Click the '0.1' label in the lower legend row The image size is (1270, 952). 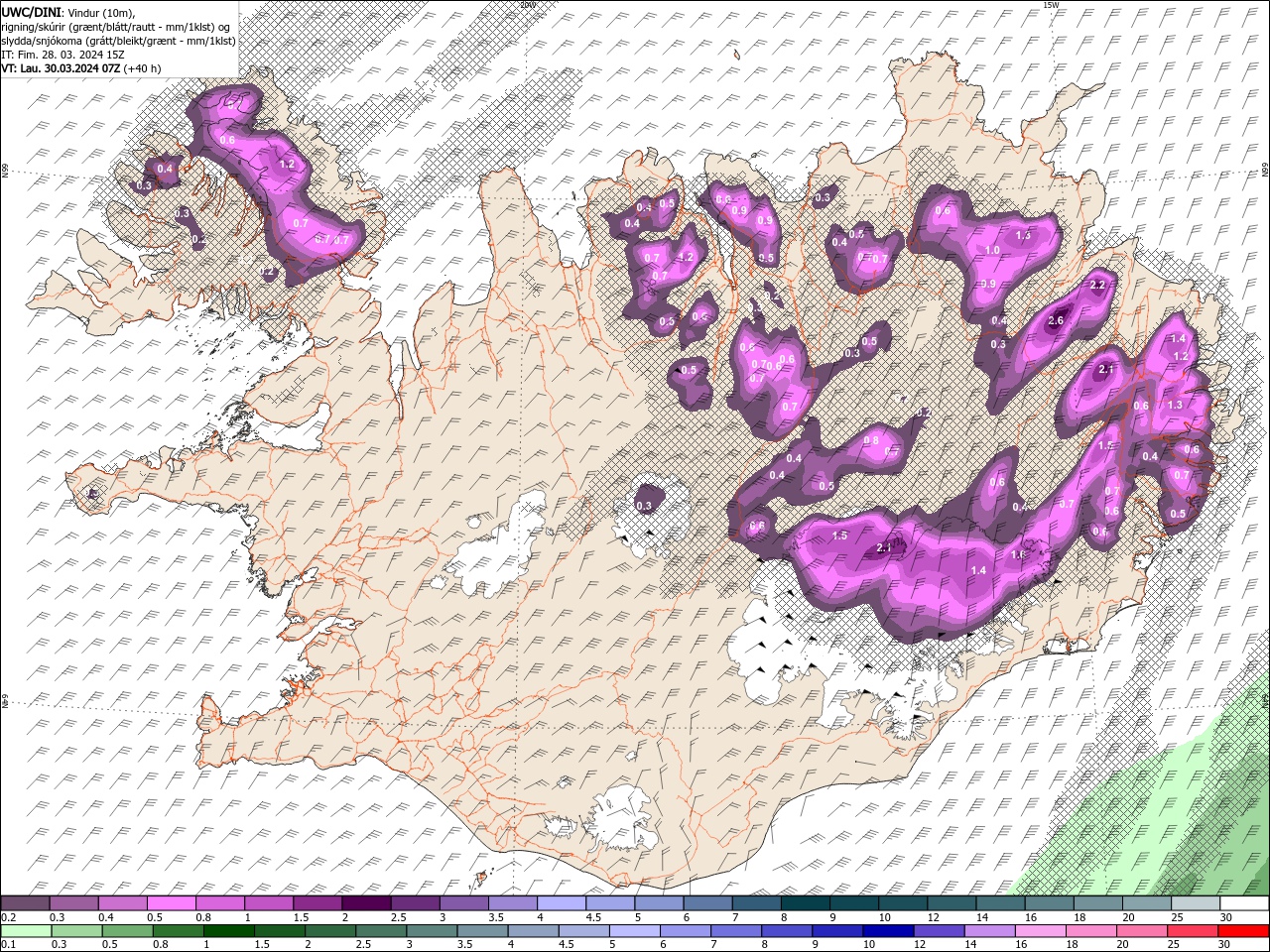9,944
